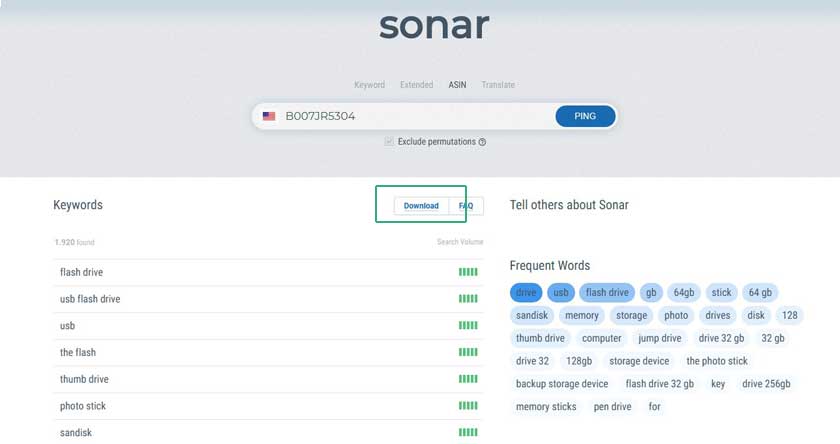This screenshot has height=444, width=840.
Task: Click the 'drive' frequent word tag
Action: [526, 292]
